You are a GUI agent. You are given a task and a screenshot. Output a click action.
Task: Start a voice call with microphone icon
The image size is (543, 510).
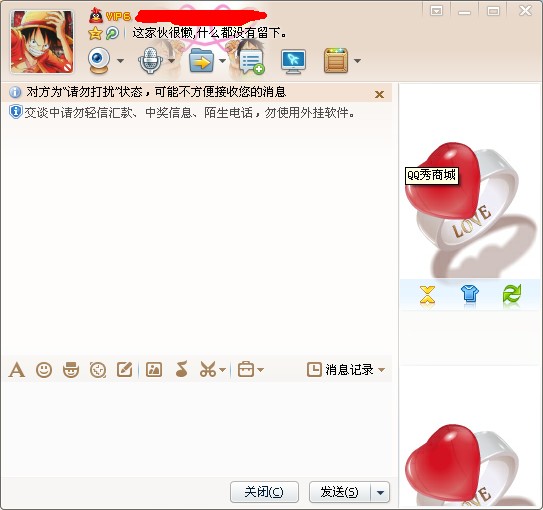click(x=150, y=60)
